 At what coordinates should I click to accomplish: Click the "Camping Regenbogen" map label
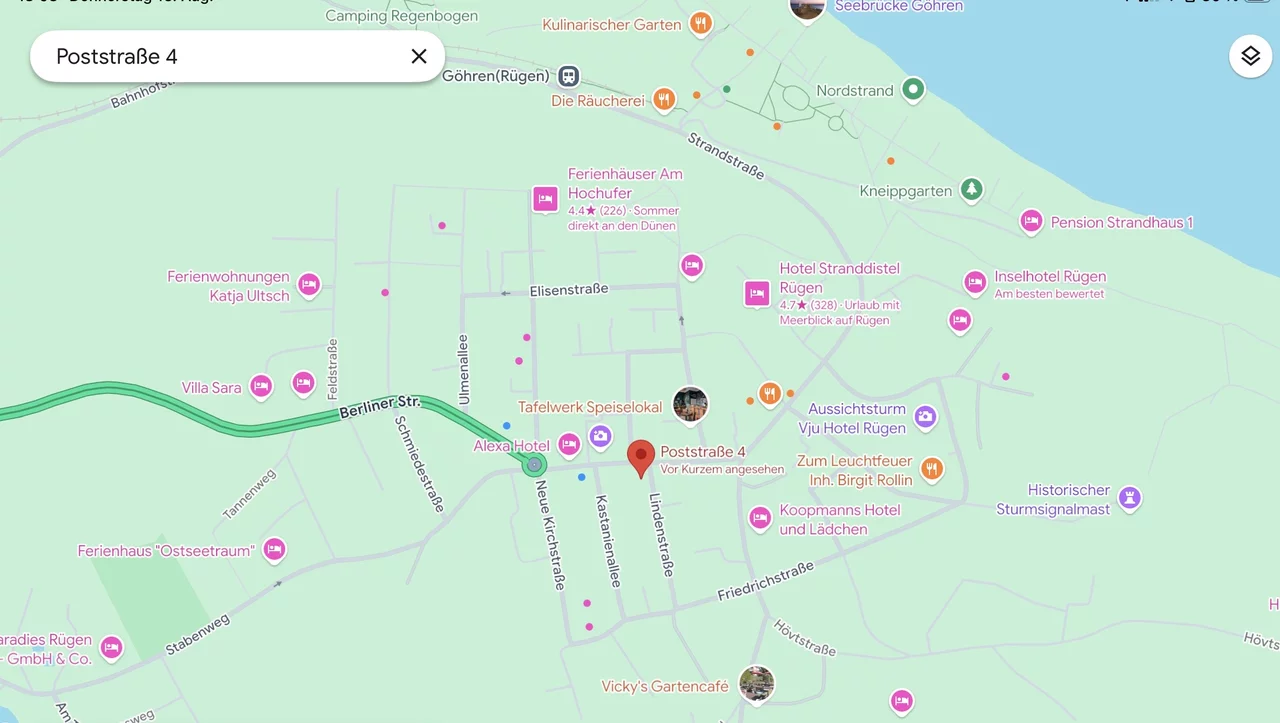[x=402, y=16]
